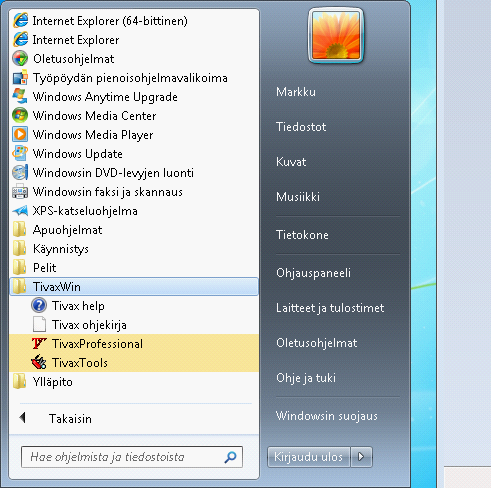Click the "TivaxTools" text label

click(x=80, y=363)
